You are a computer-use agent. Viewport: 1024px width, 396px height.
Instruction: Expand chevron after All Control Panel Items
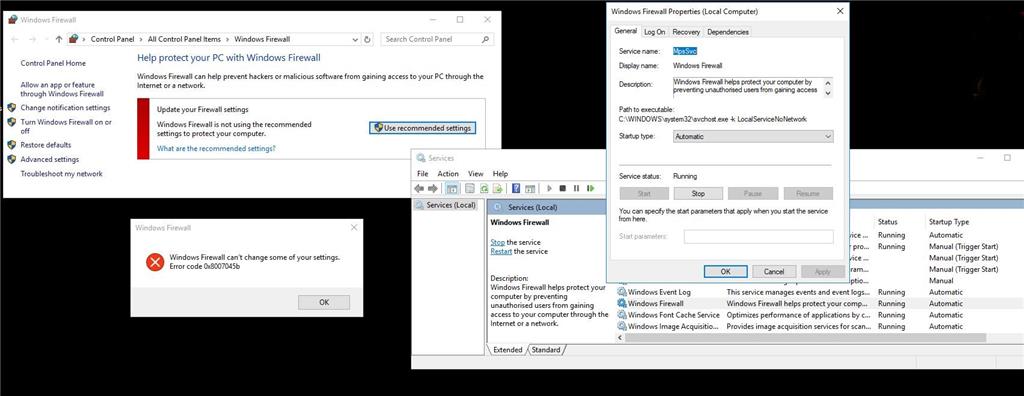(x=228, y=39)
